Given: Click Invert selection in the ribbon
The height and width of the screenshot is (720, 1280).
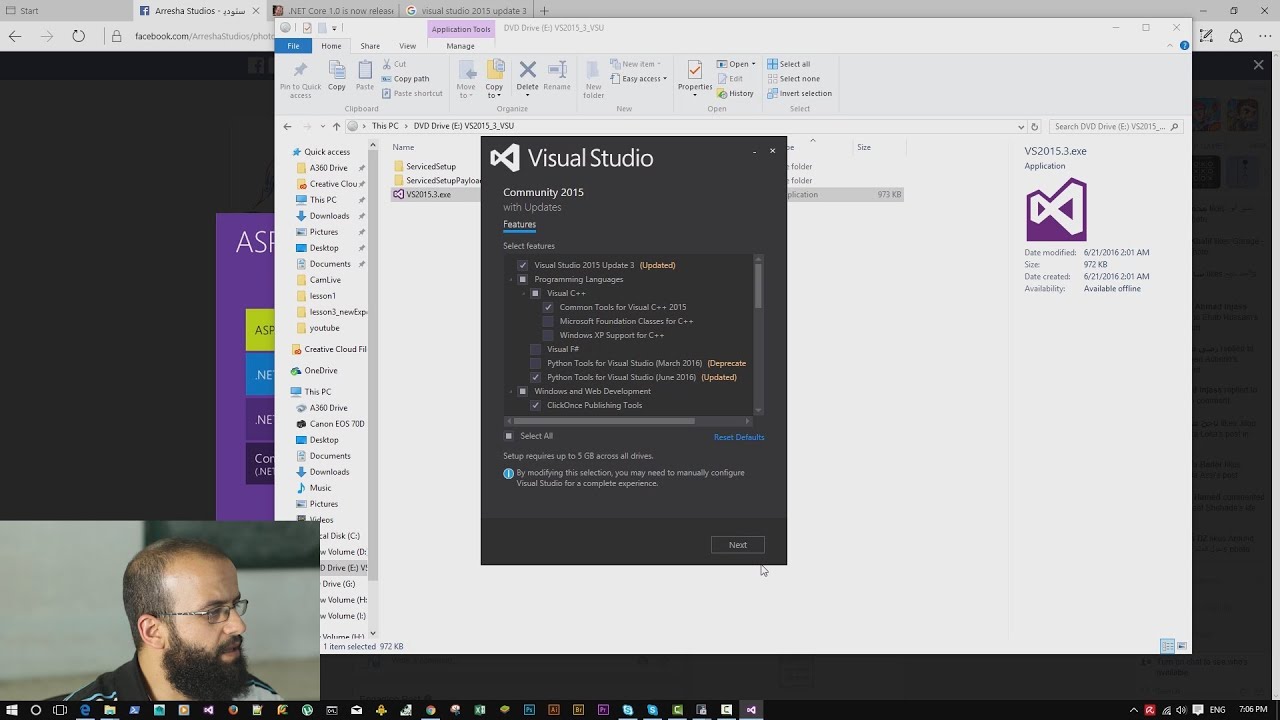Looking at the screenshot, I should (x=799, y=94).
